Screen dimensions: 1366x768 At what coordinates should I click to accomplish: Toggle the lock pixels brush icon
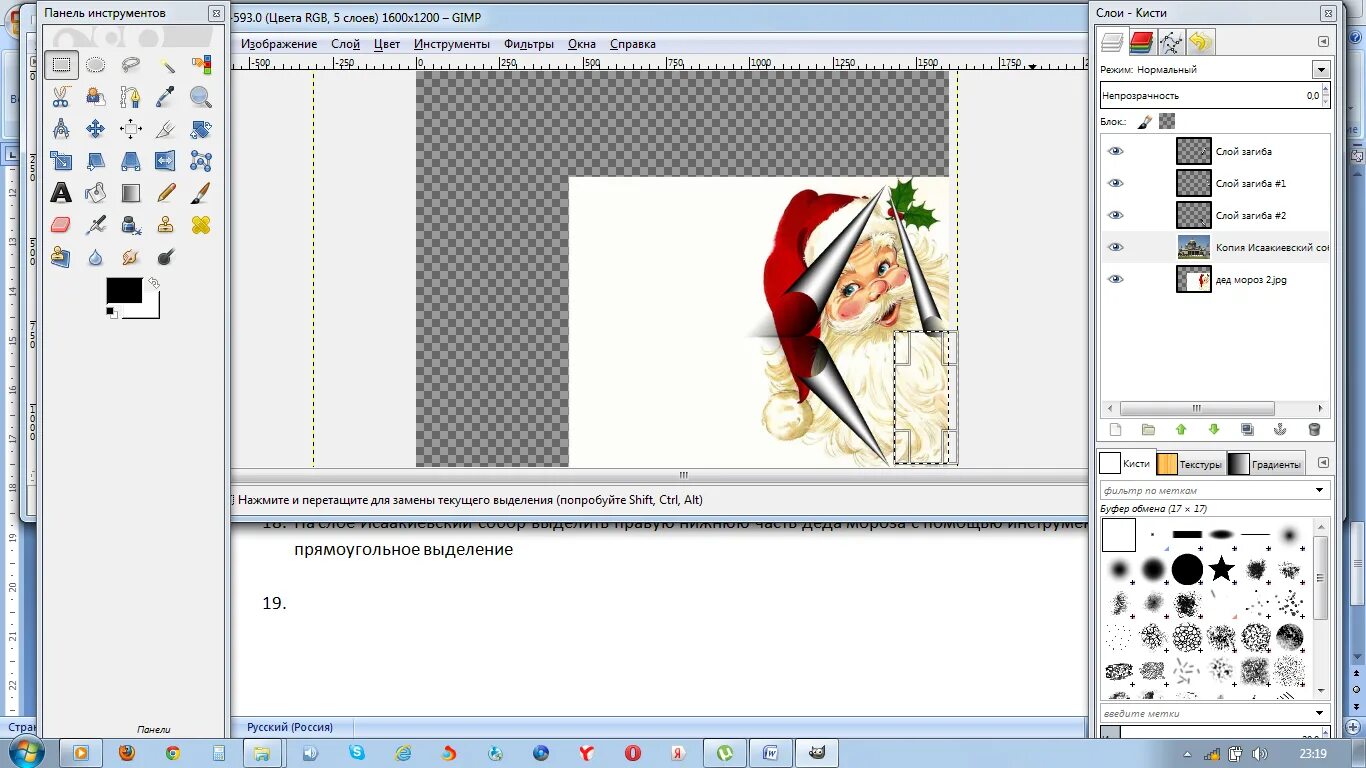pos(1145,121)
